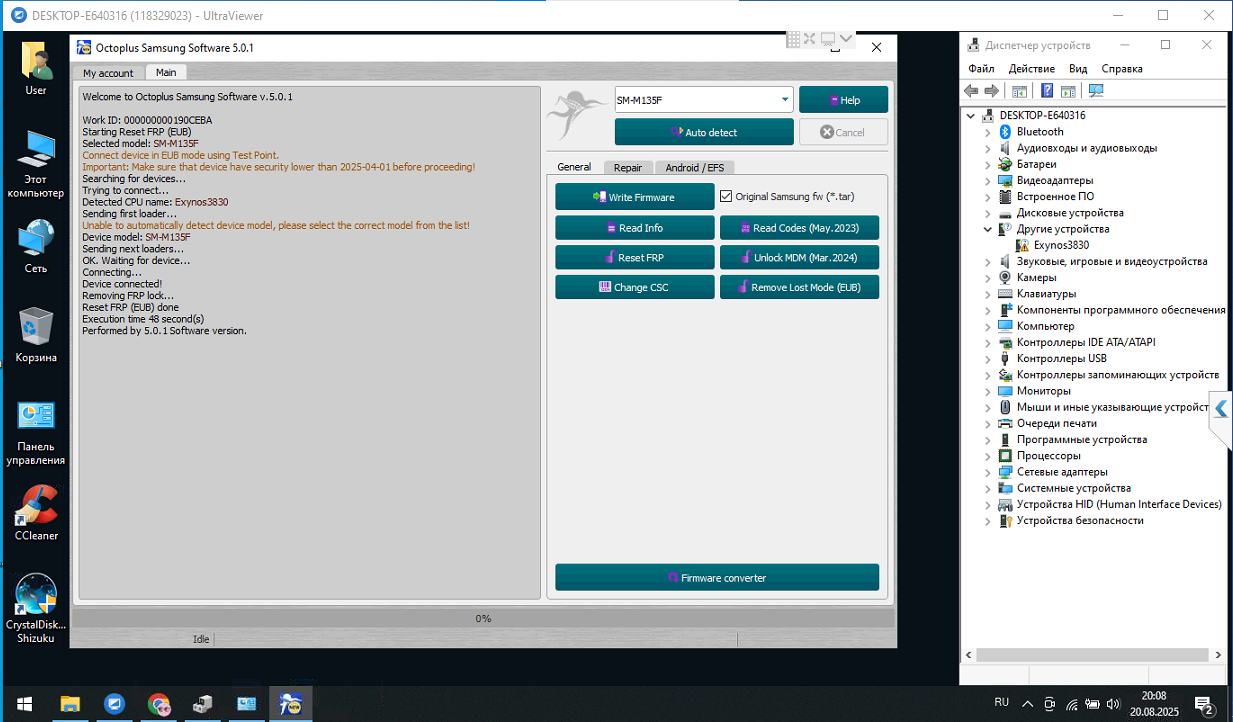
Task: Click the Read Codes (May.2023) button
Action: click(800, 228)
